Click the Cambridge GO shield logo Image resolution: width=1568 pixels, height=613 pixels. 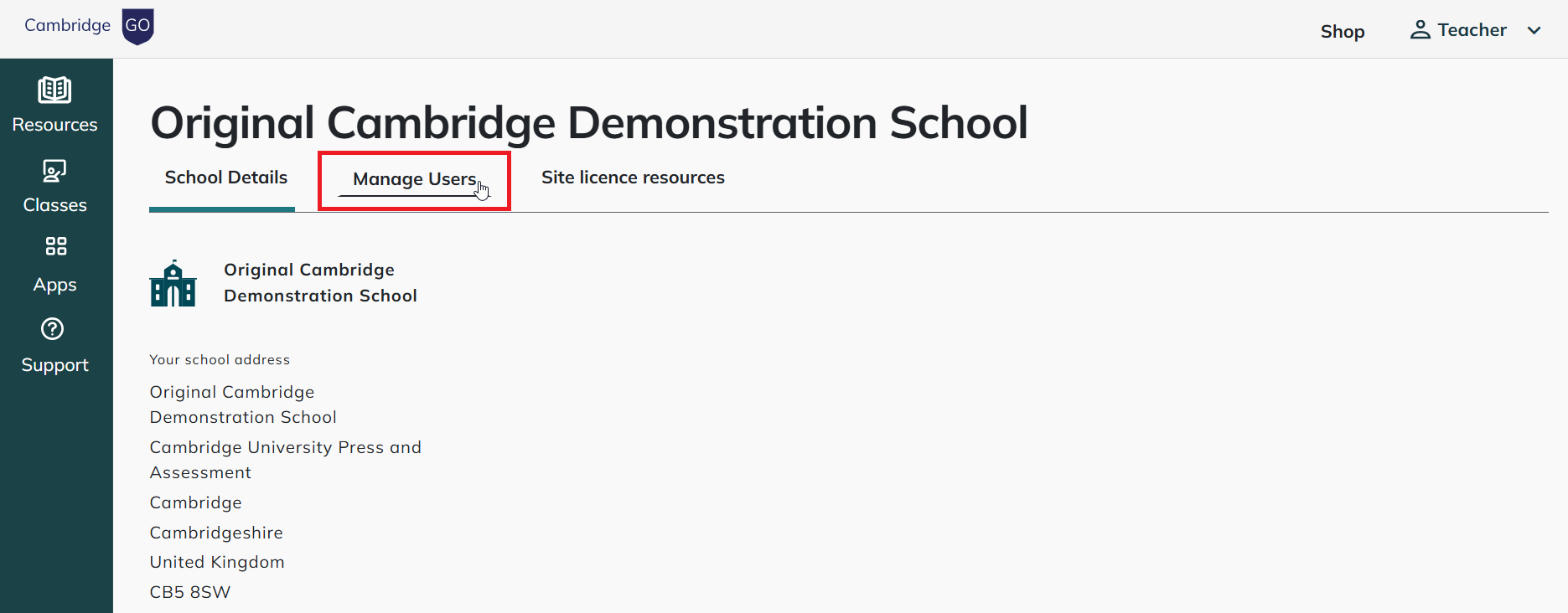tap(137, 27)
